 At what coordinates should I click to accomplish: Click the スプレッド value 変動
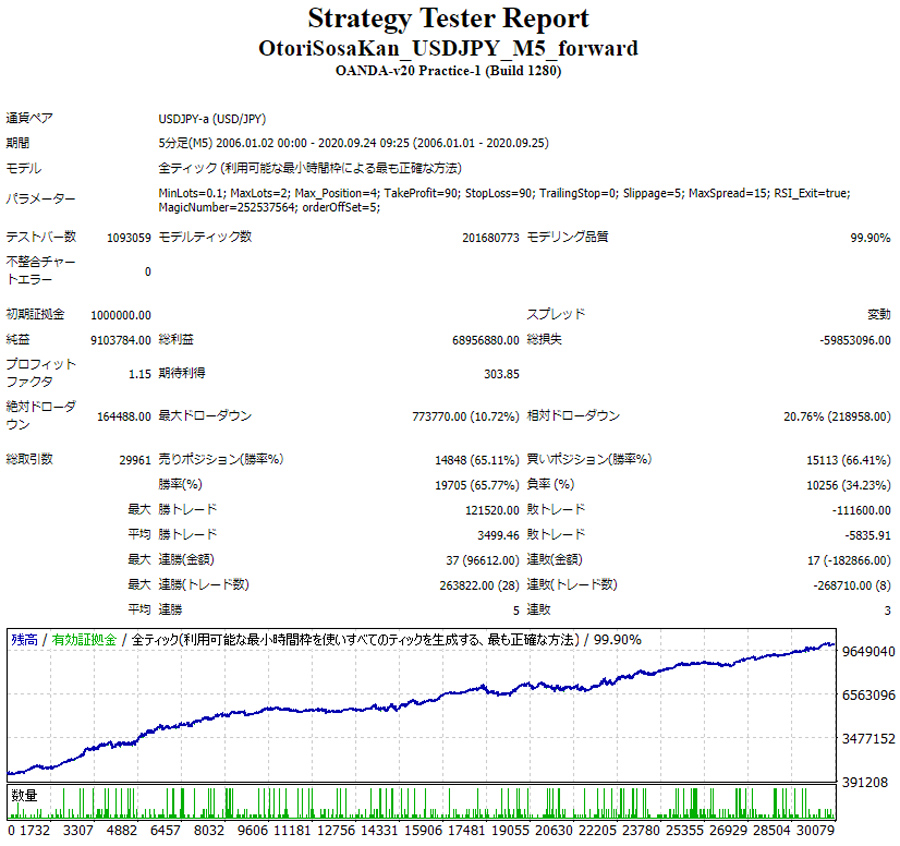coord(879,315)
